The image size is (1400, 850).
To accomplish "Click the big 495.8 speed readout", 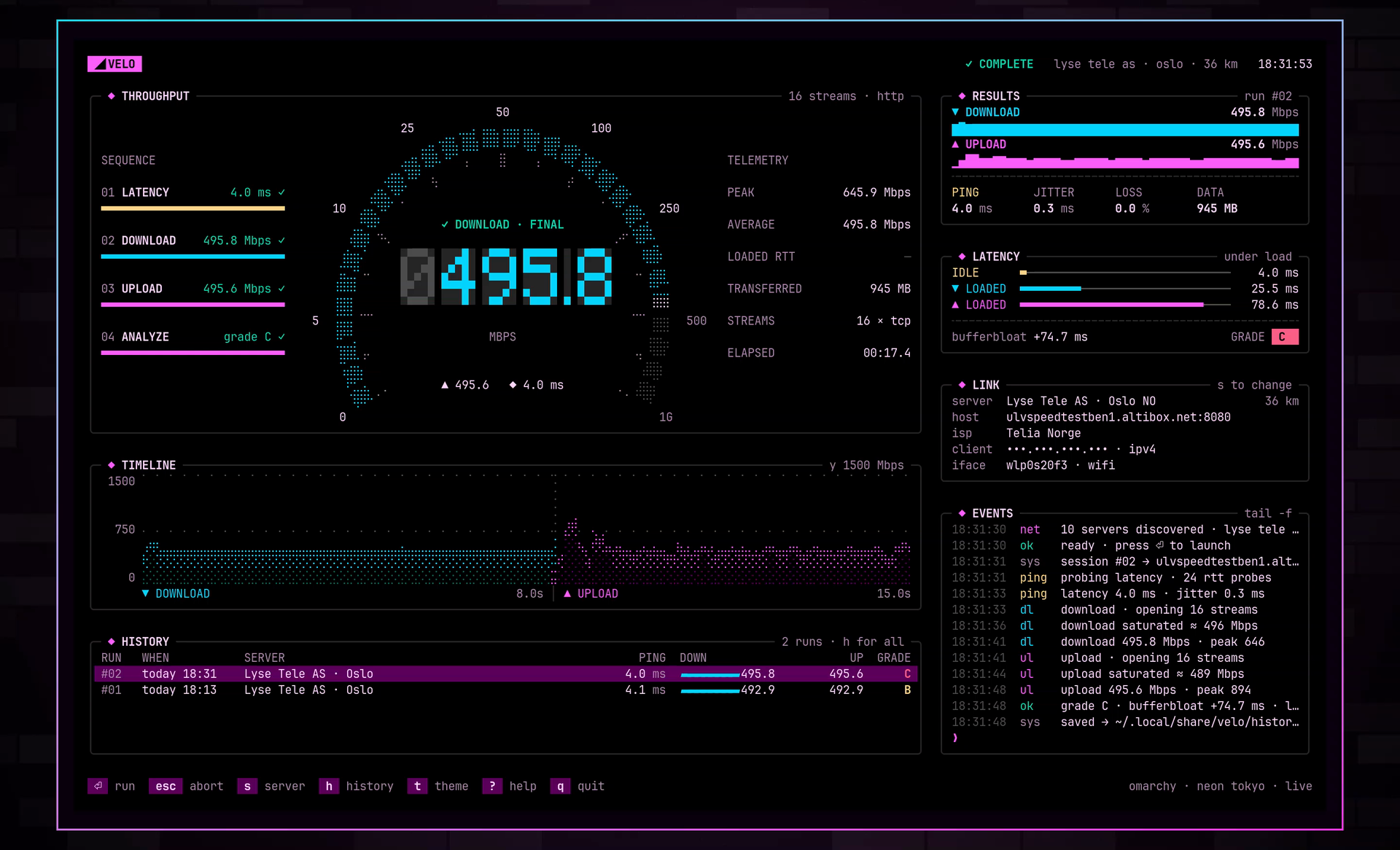I will [x=506, y=276].
